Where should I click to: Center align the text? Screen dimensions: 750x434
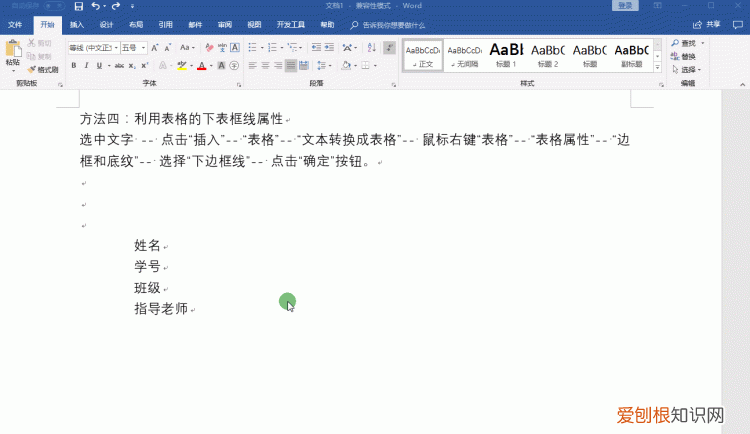pyautogui.click(x=265, y=66)
